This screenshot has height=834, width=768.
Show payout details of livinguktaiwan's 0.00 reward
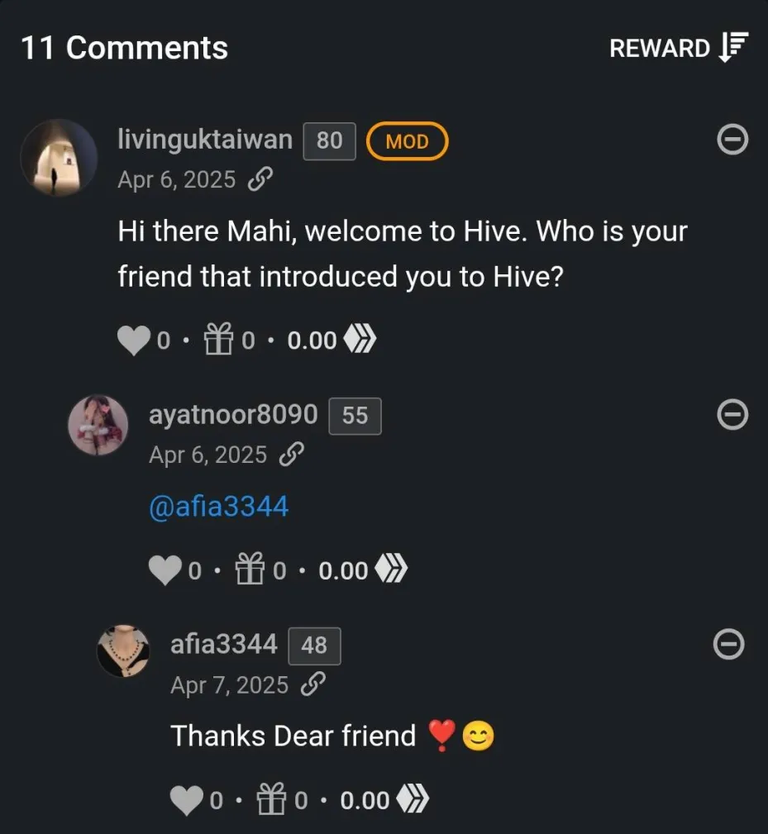(331, 340)
